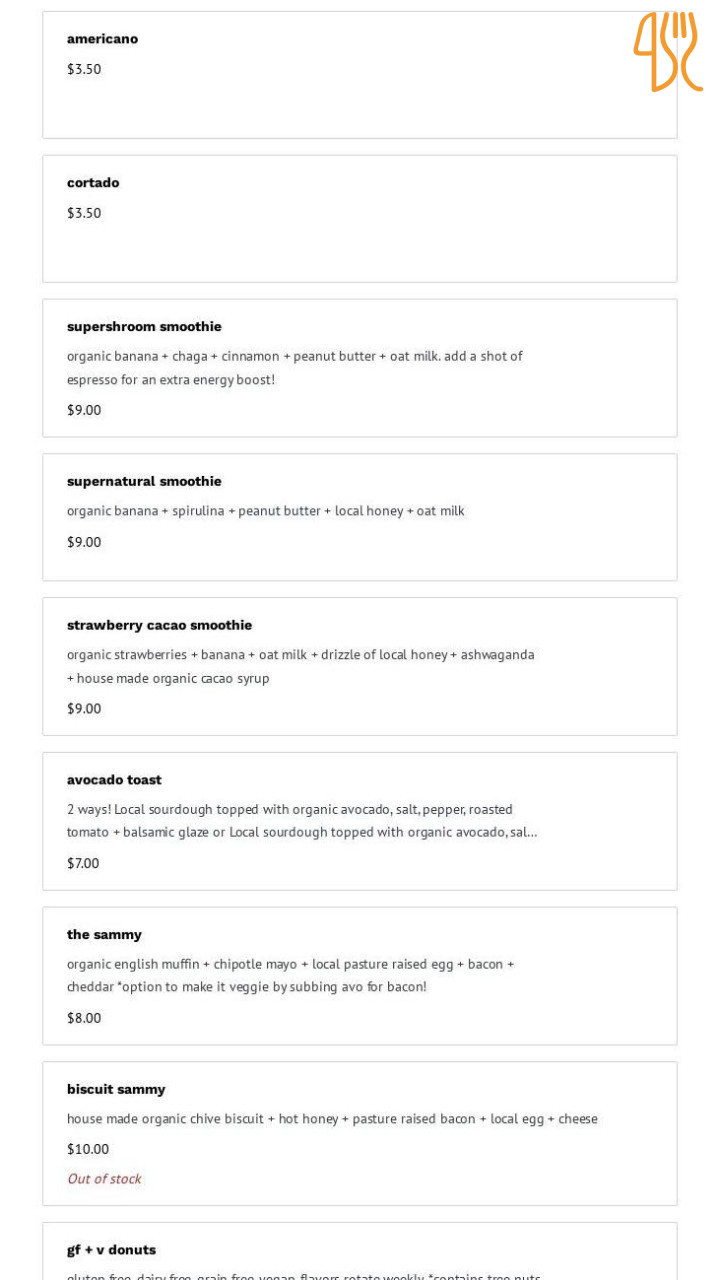Image resolution: width=720 pixels, height=1280 pixels.
Task: Open the strawberry cacao smoothie title
Action: pyautogui.click(x=159, y=626)
